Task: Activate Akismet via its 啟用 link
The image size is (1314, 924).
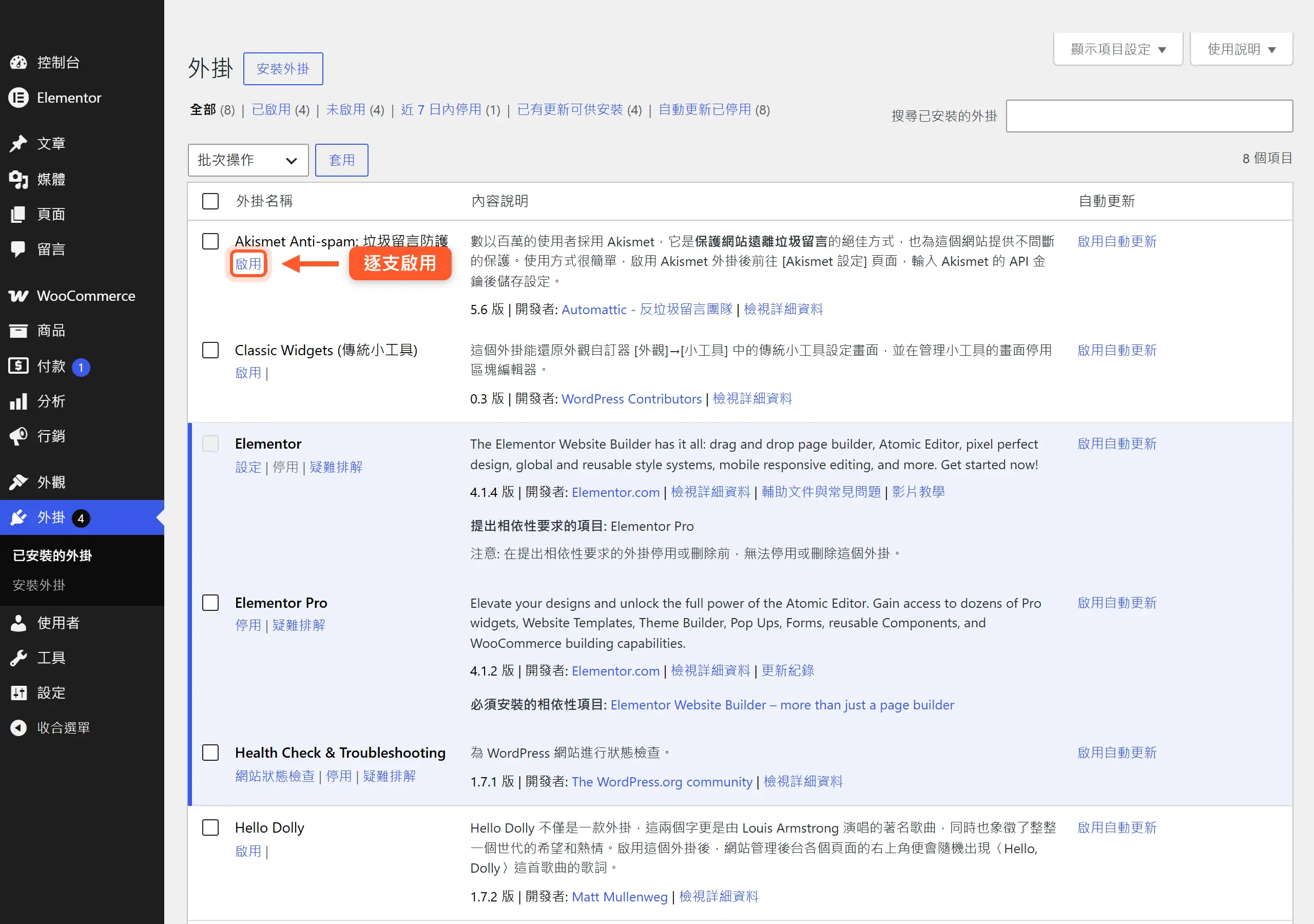Action: pyautogui.click(x=248, y=264)
